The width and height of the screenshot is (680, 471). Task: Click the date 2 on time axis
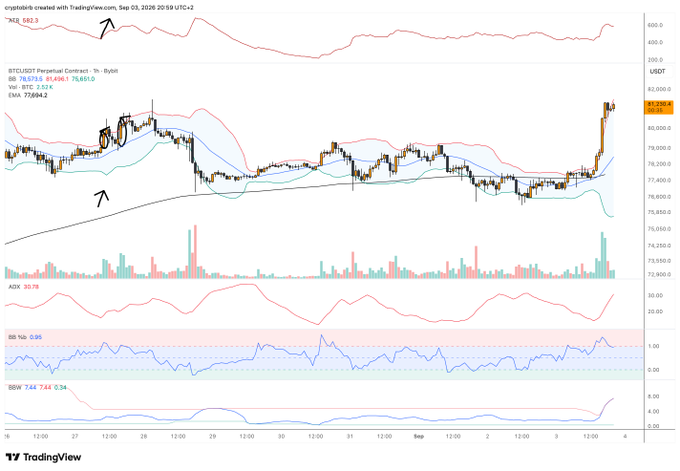coord(487,436)
